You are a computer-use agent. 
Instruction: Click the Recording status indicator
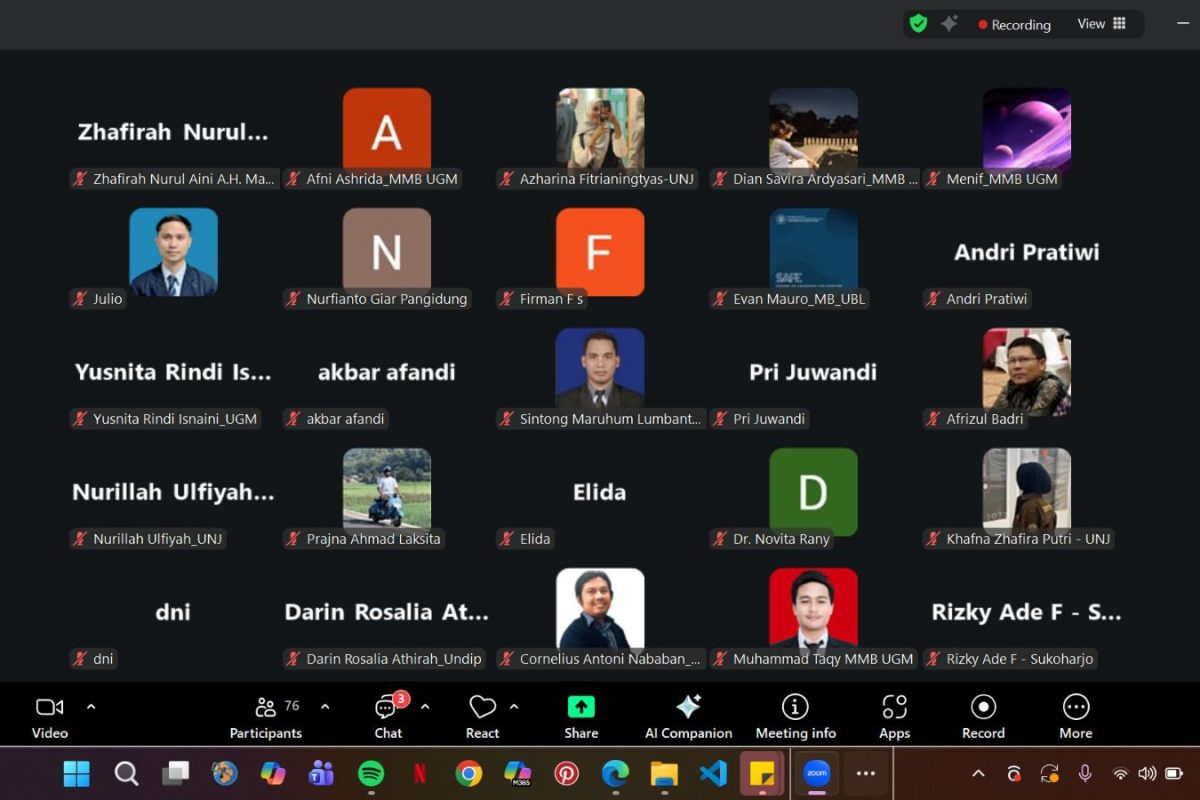tap(1014, 25)
